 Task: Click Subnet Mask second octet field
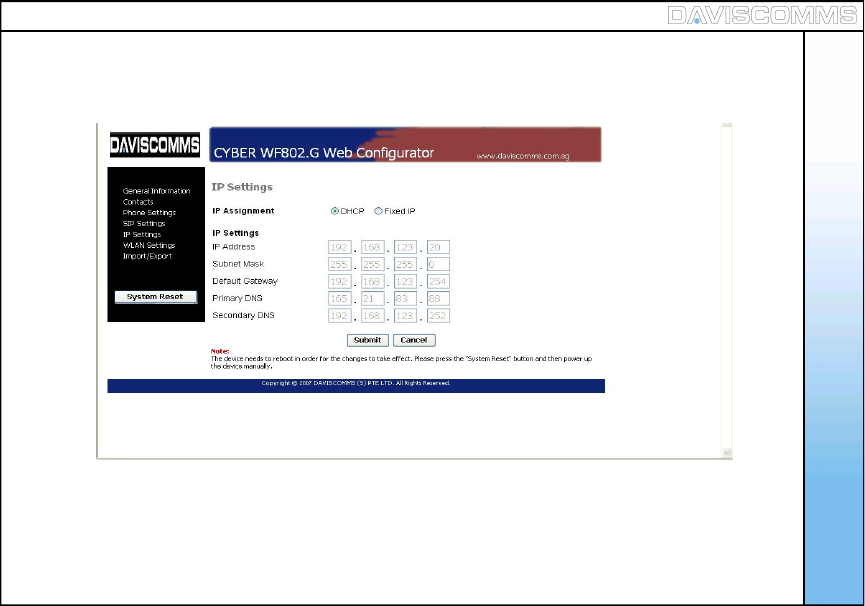click(372, 264)
